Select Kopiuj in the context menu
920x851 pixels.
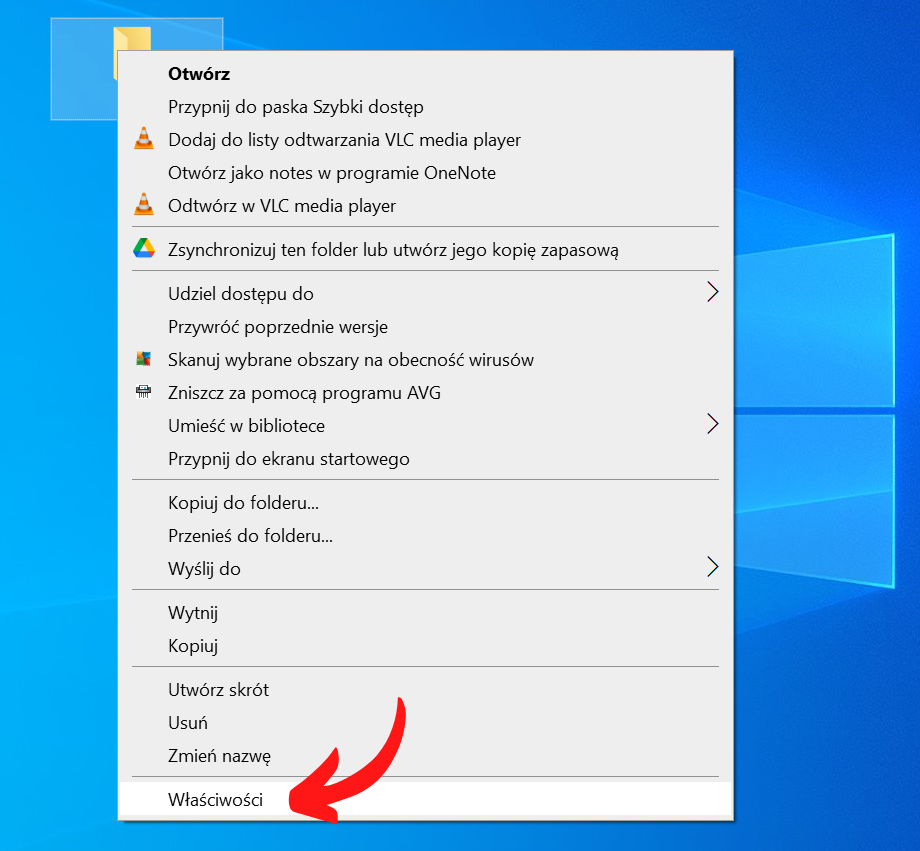[426, 646]
